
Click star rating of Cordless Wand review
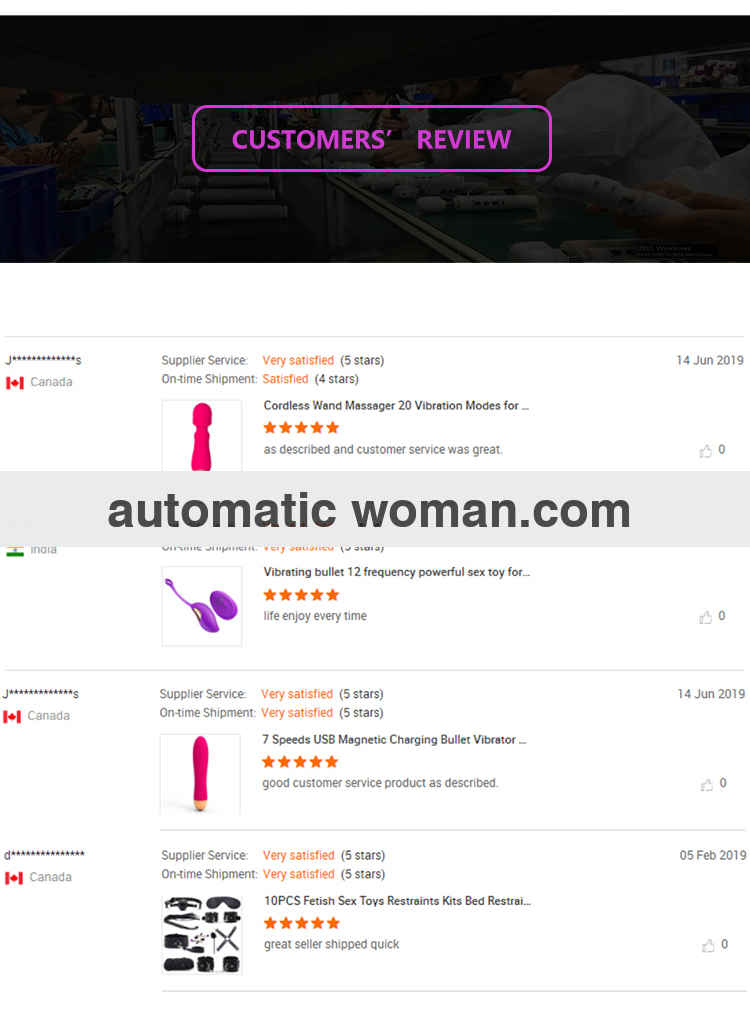[301, 428]
